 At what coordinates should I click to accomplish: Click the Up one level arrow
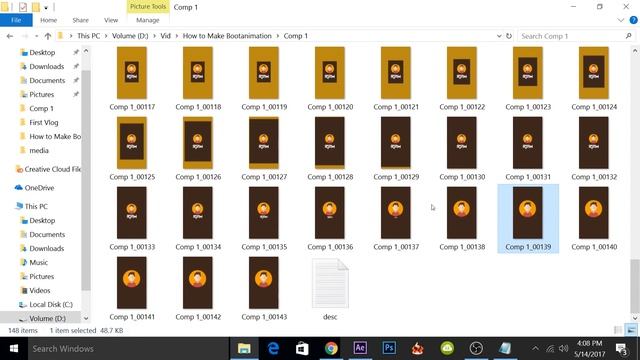coord(48,36)
